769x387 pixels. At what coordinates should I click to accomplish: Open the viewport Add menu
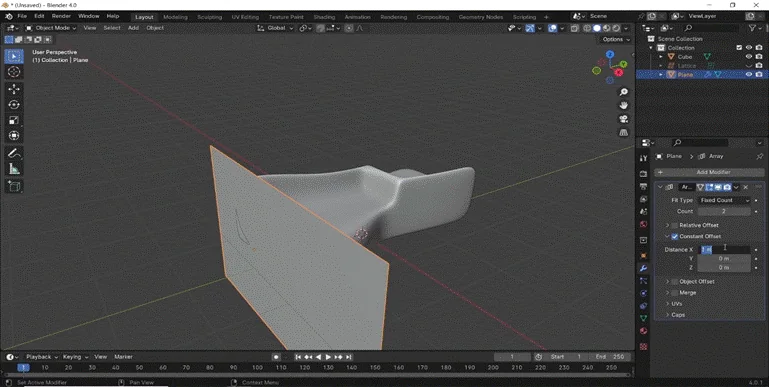(x=133, y=28)
